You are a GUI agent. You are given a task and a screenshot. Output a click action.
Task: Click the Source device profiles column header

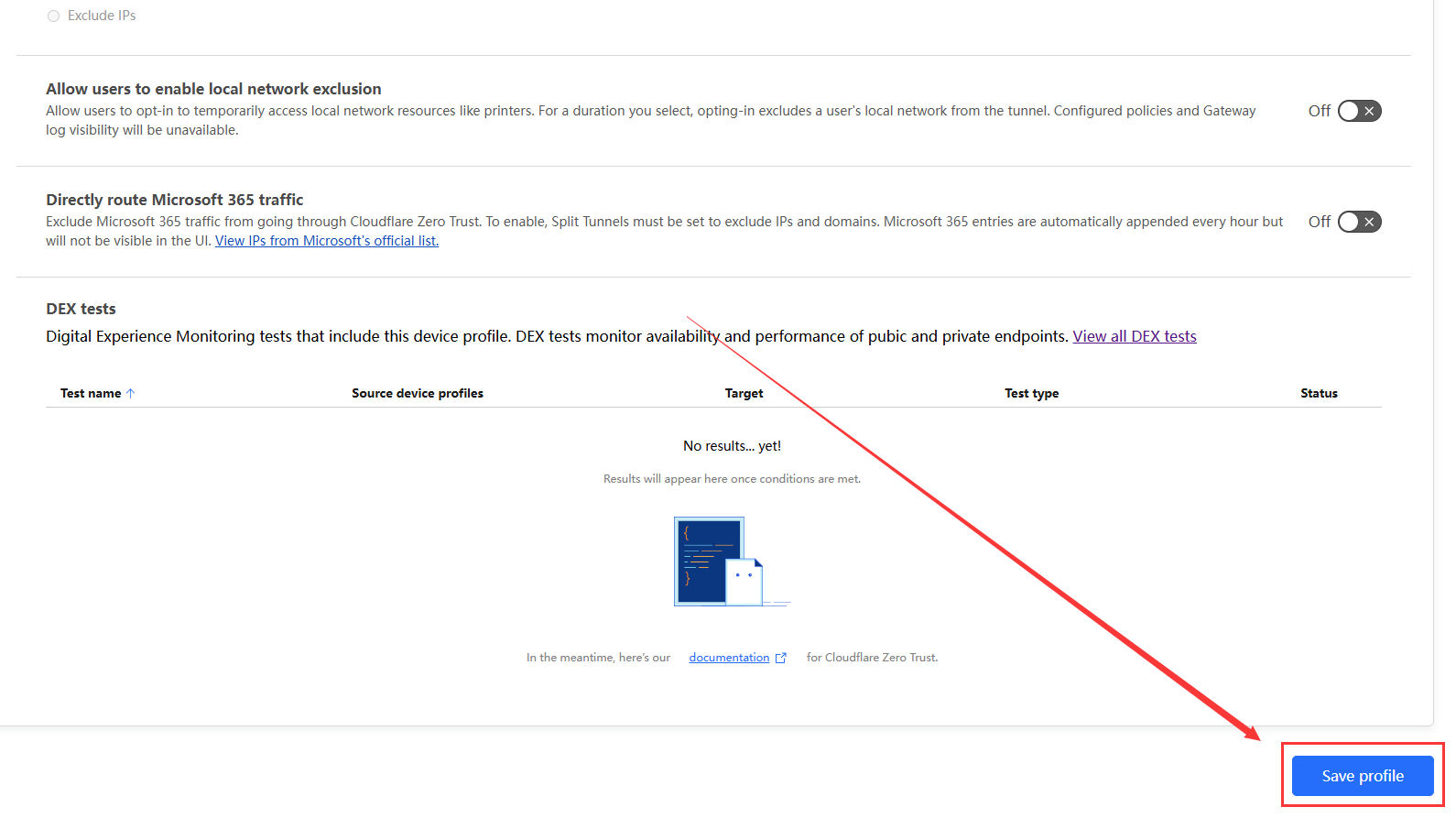417,393
